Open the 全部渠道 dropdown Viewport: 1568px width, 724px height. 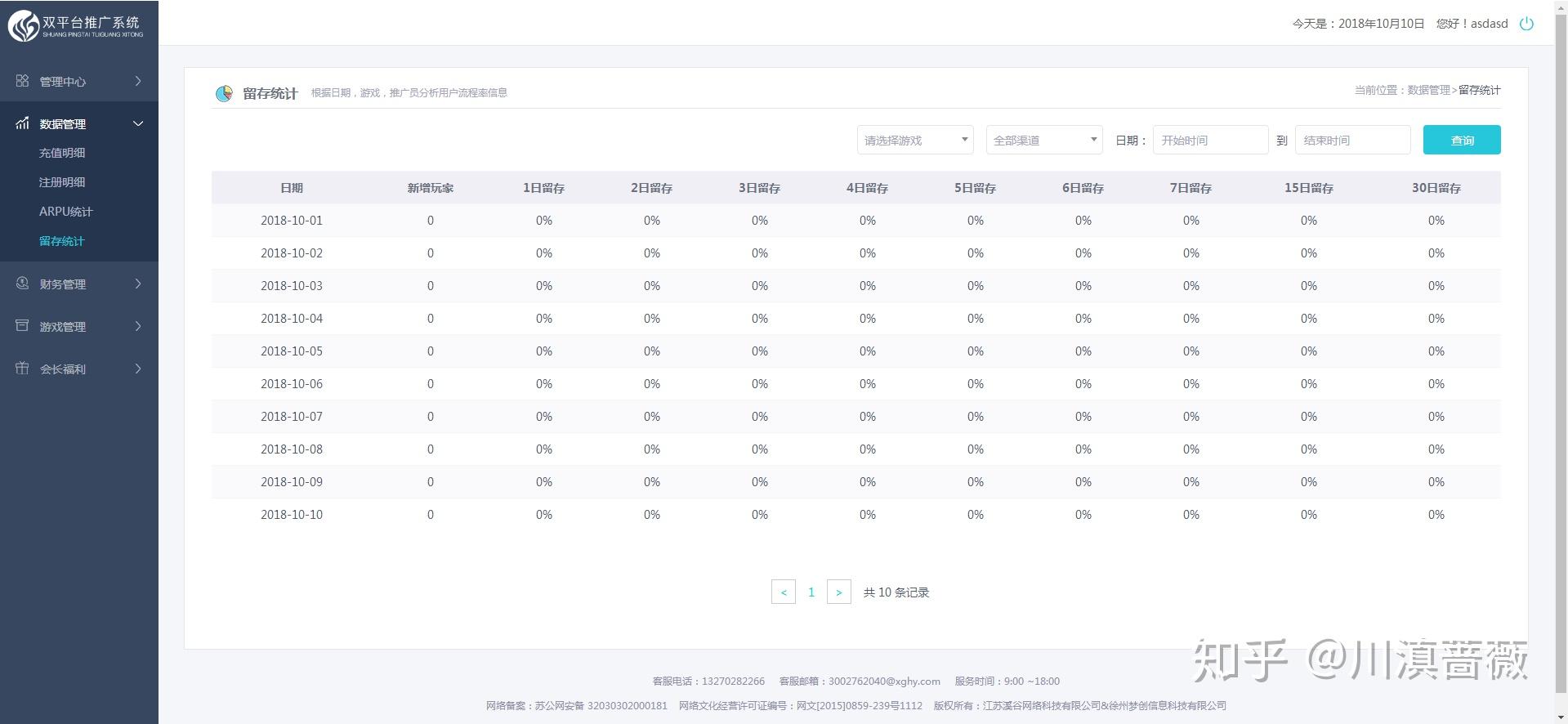[1044, 140]
